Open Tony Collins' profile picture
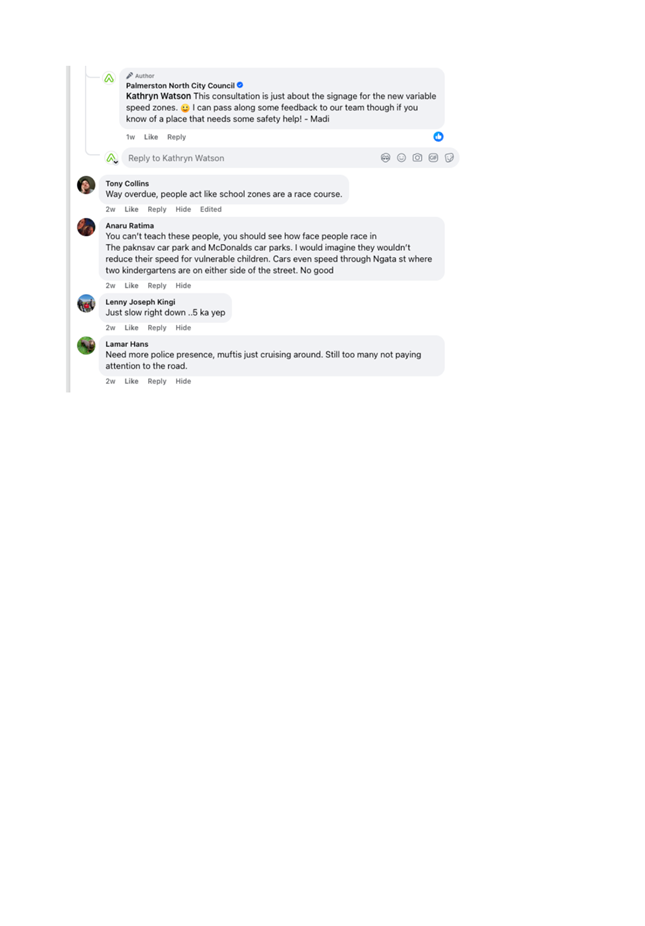The image size is (645, 926). point(86,185)
